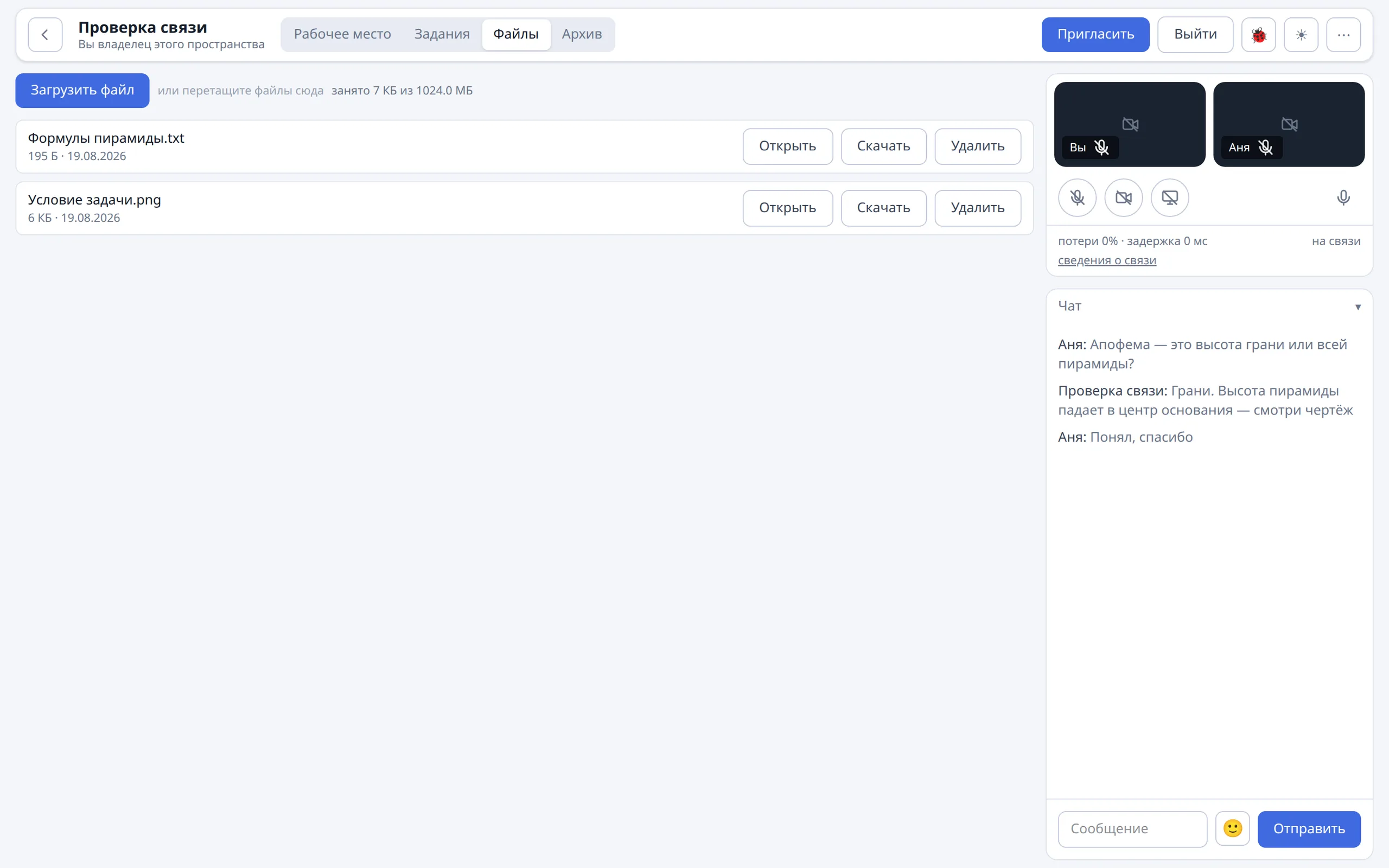Toggle your camera on or off

click(1123, 197)
